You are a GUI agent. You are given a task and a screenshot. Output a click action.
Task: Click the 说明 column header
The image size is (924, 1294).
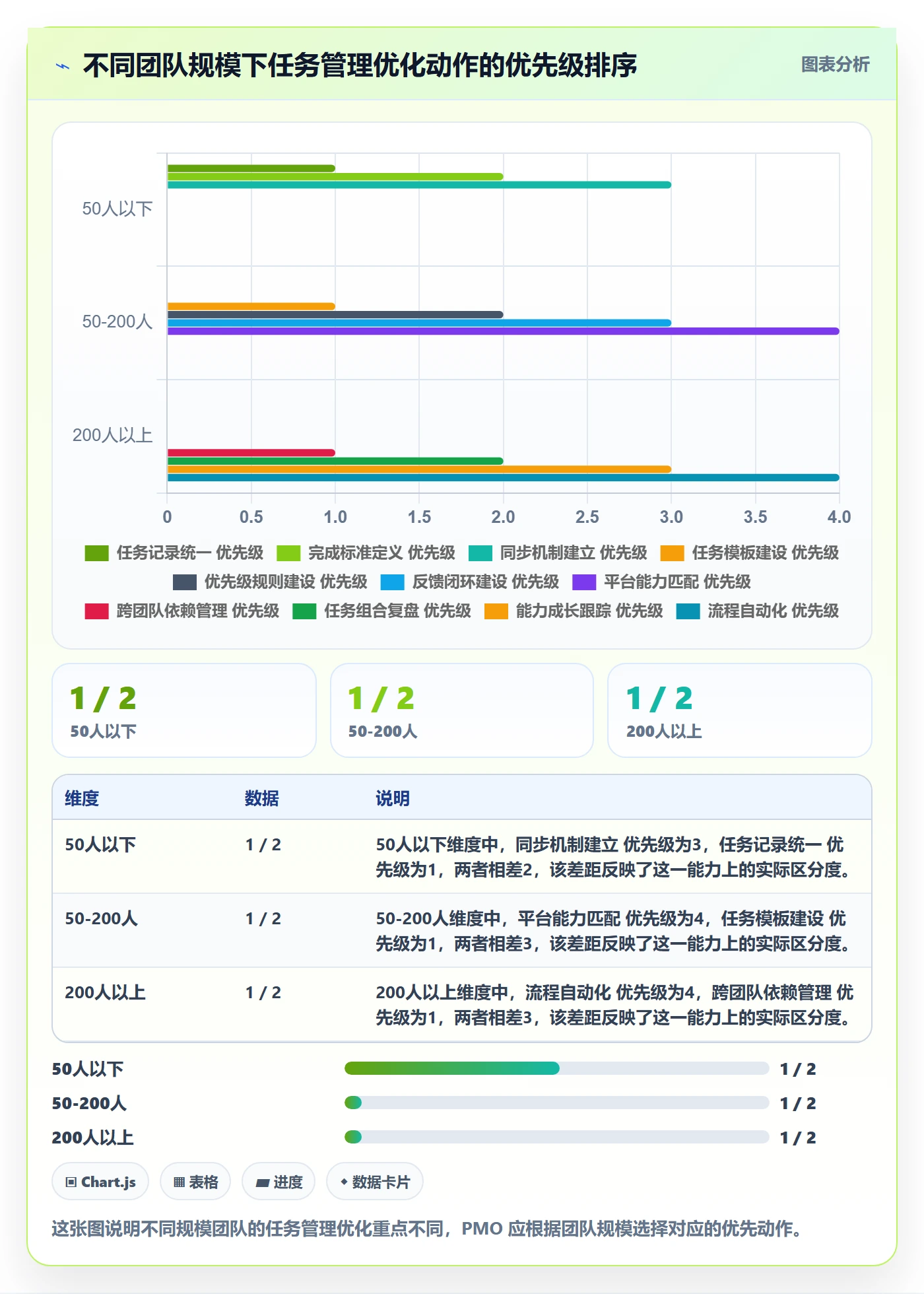click(x=393, y=798)
